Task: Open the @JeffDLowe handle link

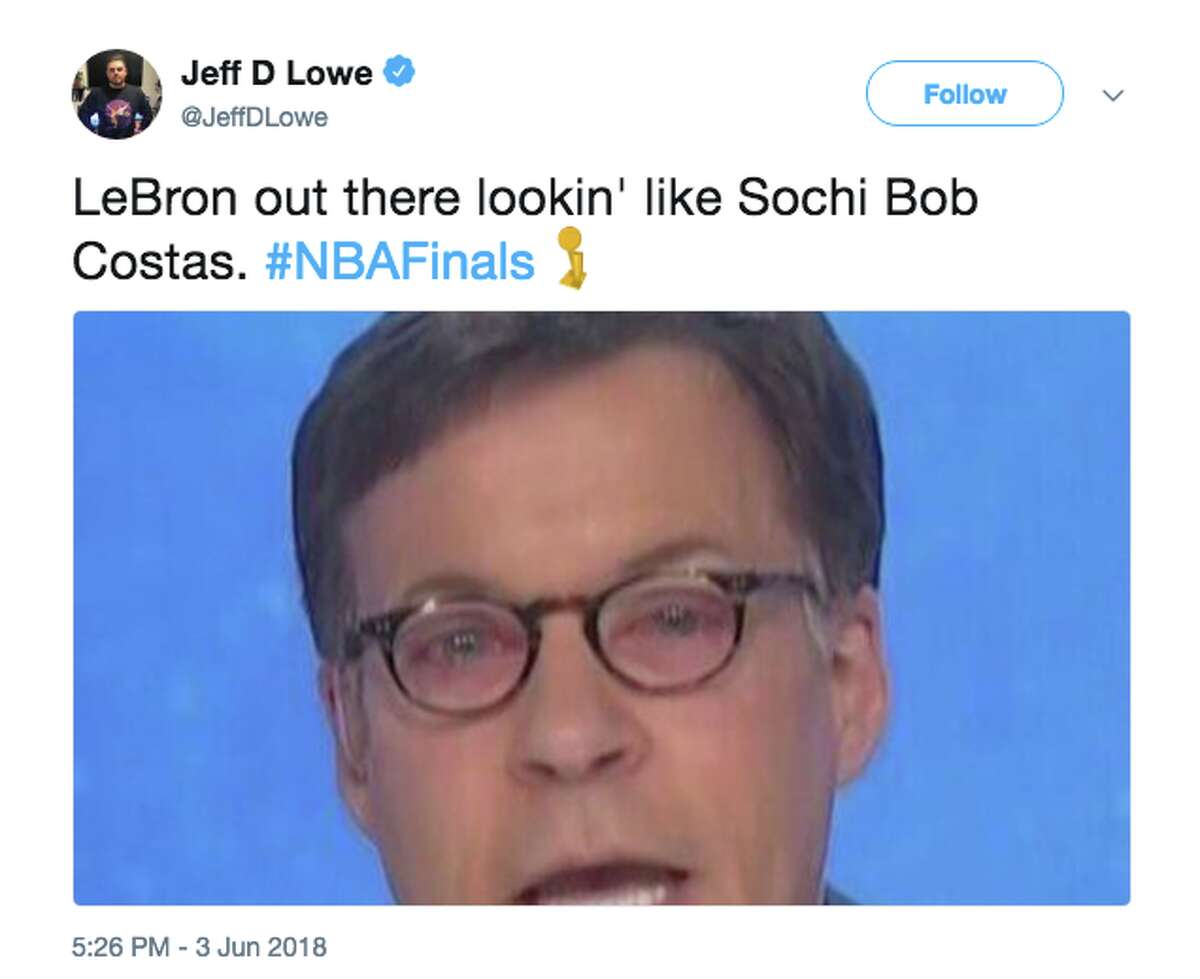Action: pos(254,118)
